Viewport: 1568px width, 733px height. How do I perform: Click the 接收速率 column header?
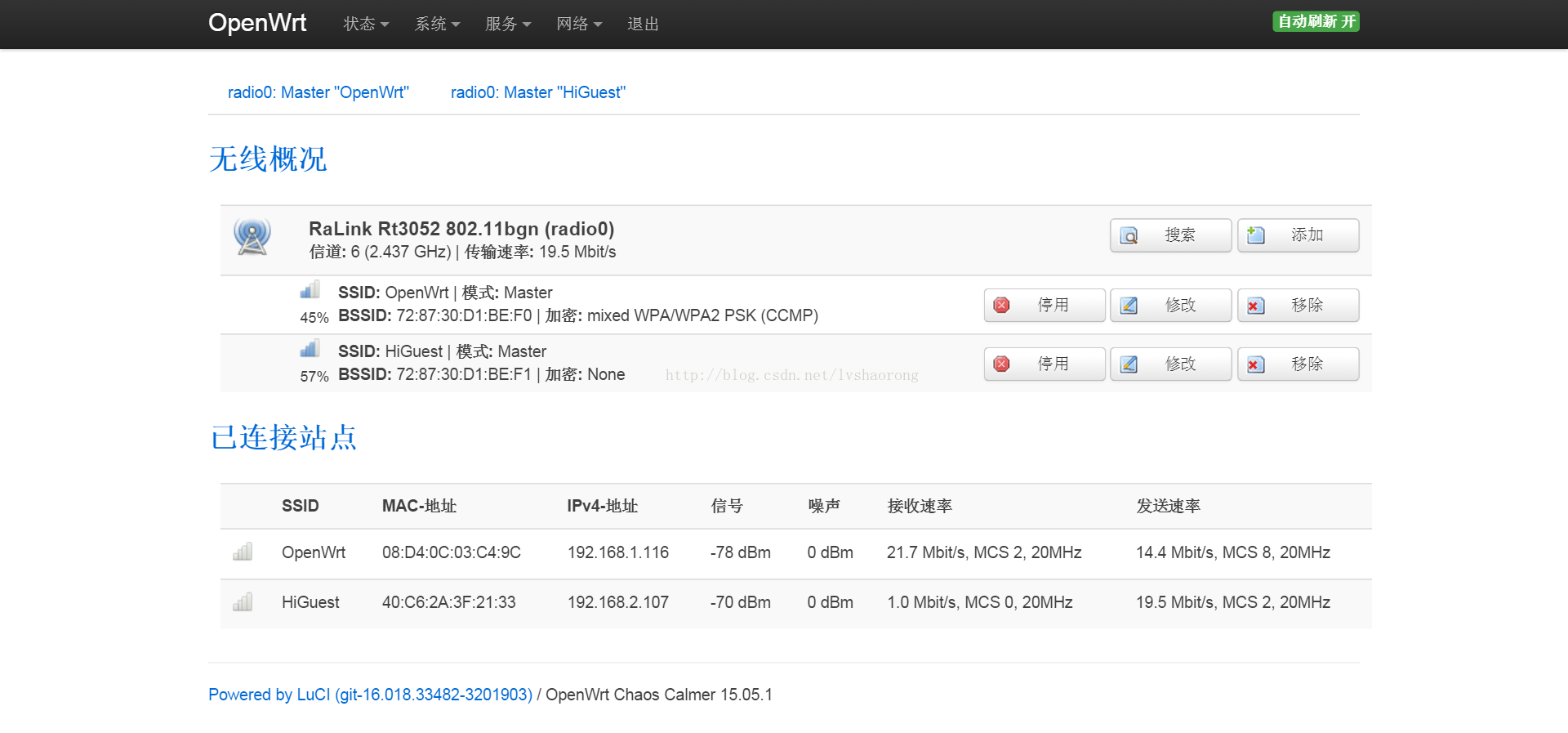(x=920, y=506)
